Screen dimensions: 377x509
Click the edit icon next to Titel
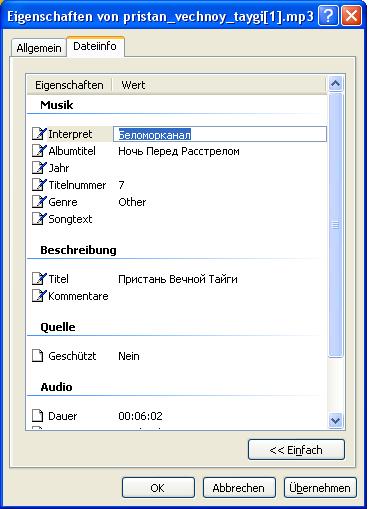(x=39, y=279)
